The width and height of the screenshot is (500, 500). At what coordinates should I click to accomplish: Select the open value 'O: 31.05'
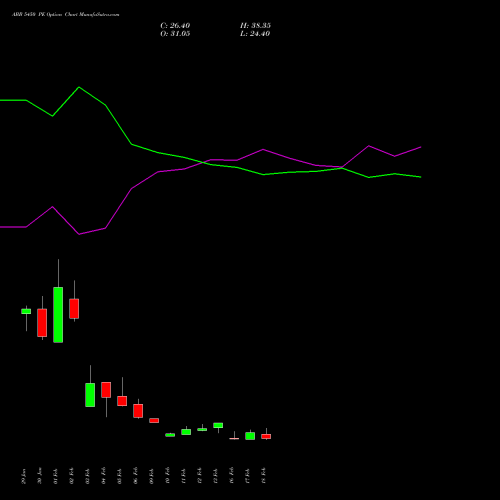coord(175,34)
